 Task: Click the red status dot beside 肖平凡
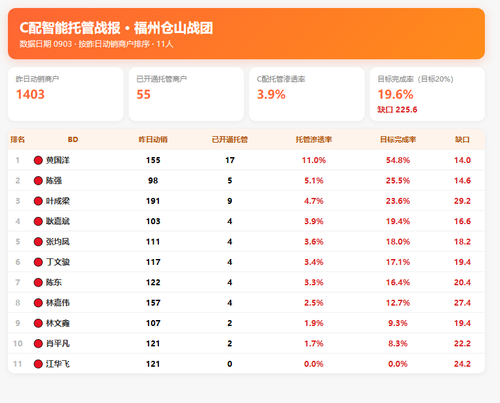(x=38, y=343)
